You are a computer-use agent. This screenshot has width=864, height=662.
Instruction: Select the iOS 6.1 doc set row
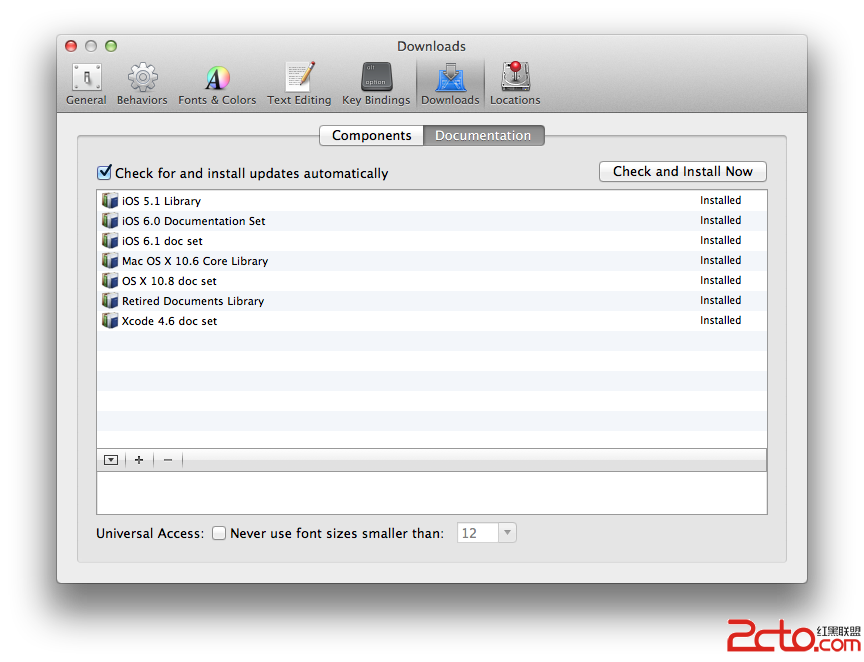click(431, 241)
